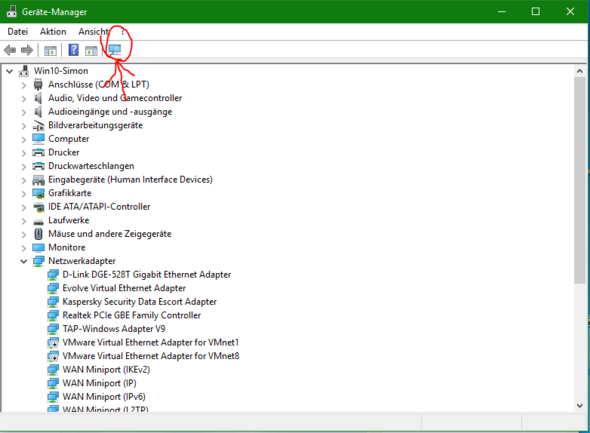This screenshot has width=590, height=433.
Task: Open the Ansicht menu
Action: click(x=93, y=32)
